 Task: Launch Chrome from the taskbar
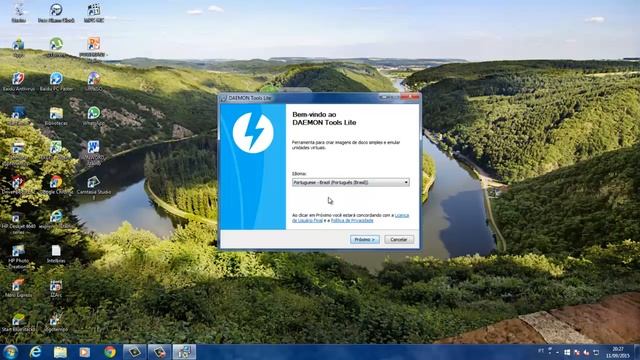click(x=109, y=352)
